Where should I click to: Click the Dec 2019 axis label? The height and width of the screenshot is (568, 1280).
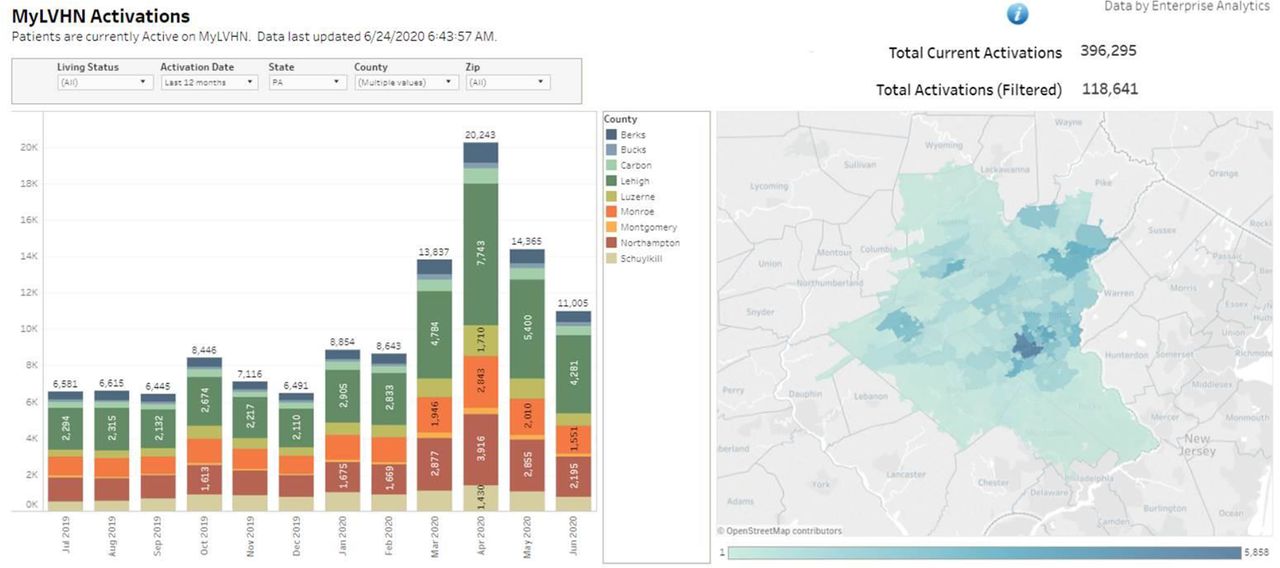click(x=296, y=536)
